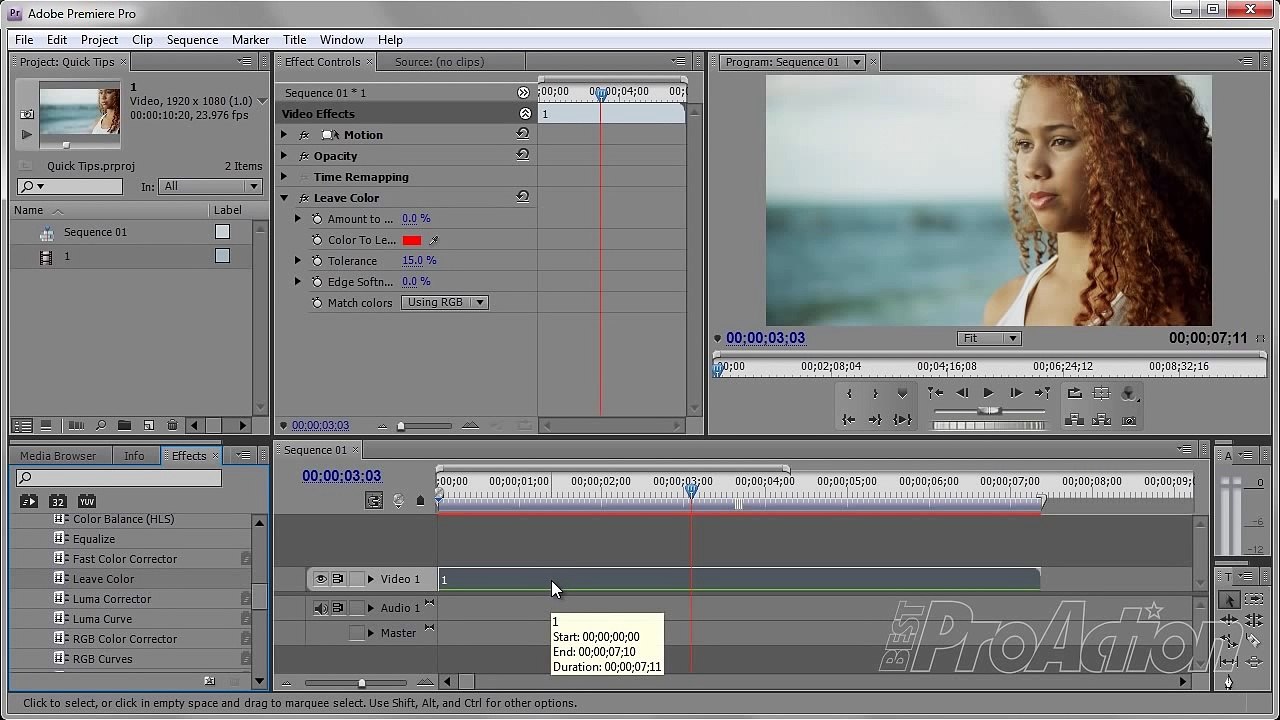Click Set Out Point in Program monitor
Image resolution: width=1280 pixels, height=720 pixels.
875,393
